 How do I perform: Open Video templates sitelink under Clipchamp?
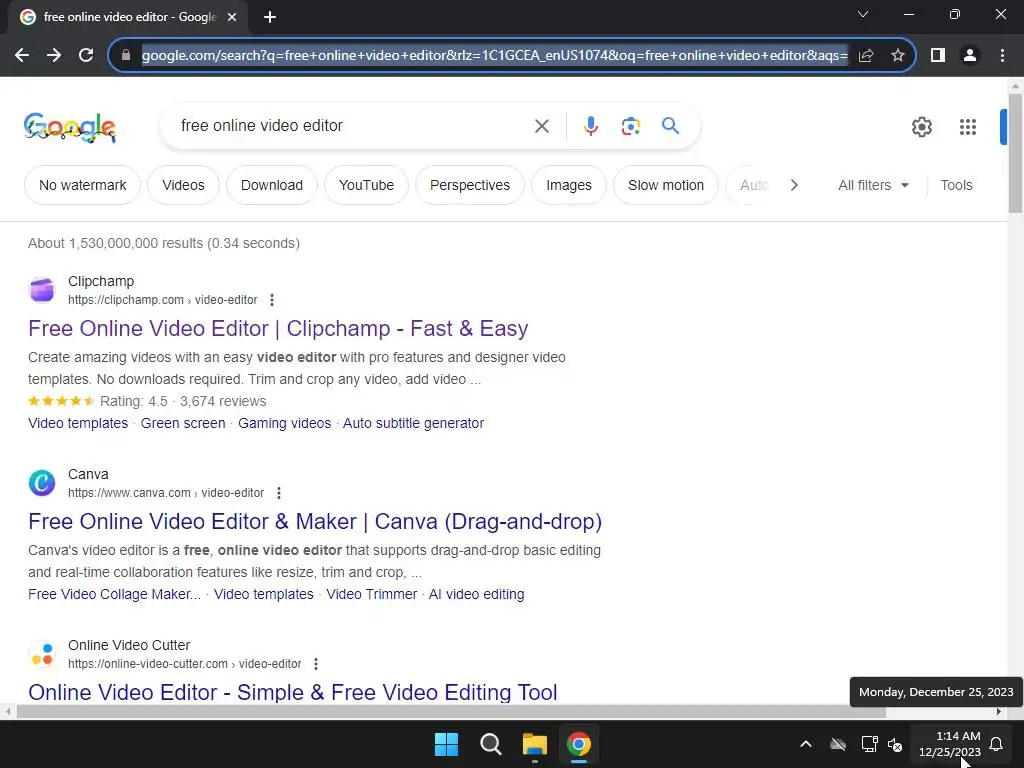[78, 423]
